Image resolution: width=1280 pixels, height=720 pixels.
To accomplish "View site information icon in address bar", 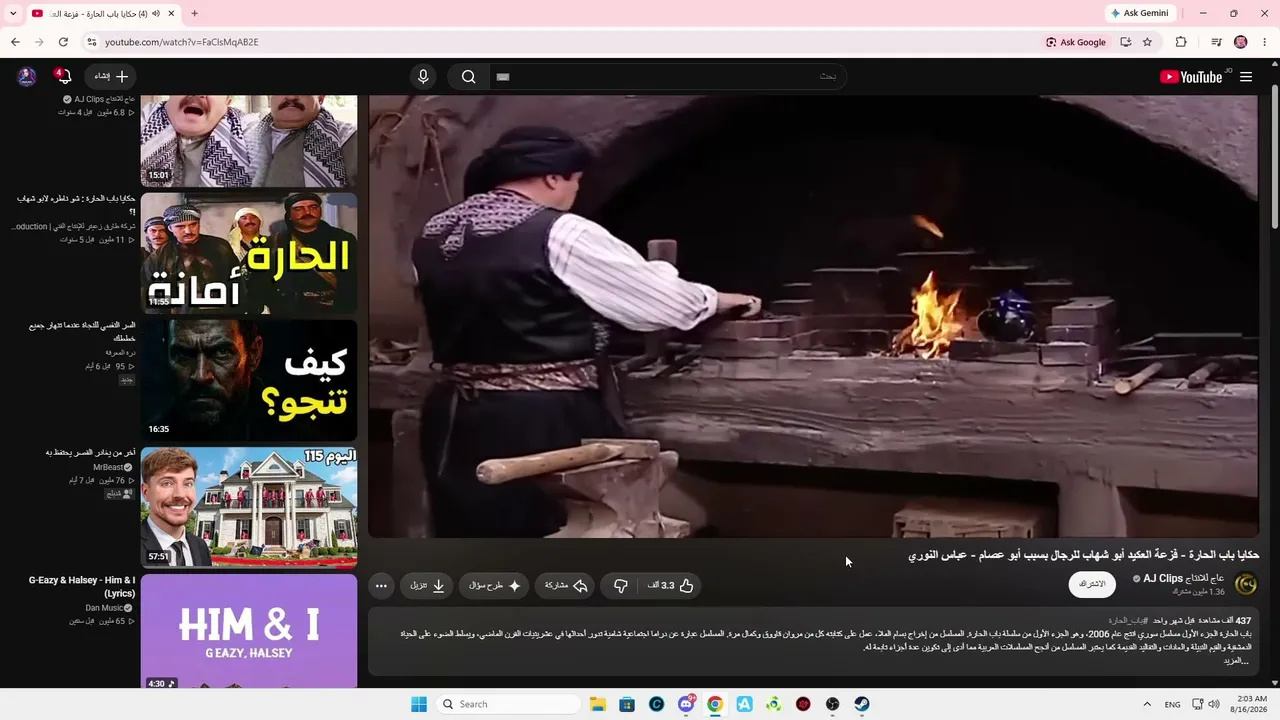I will tap(91, 42).
